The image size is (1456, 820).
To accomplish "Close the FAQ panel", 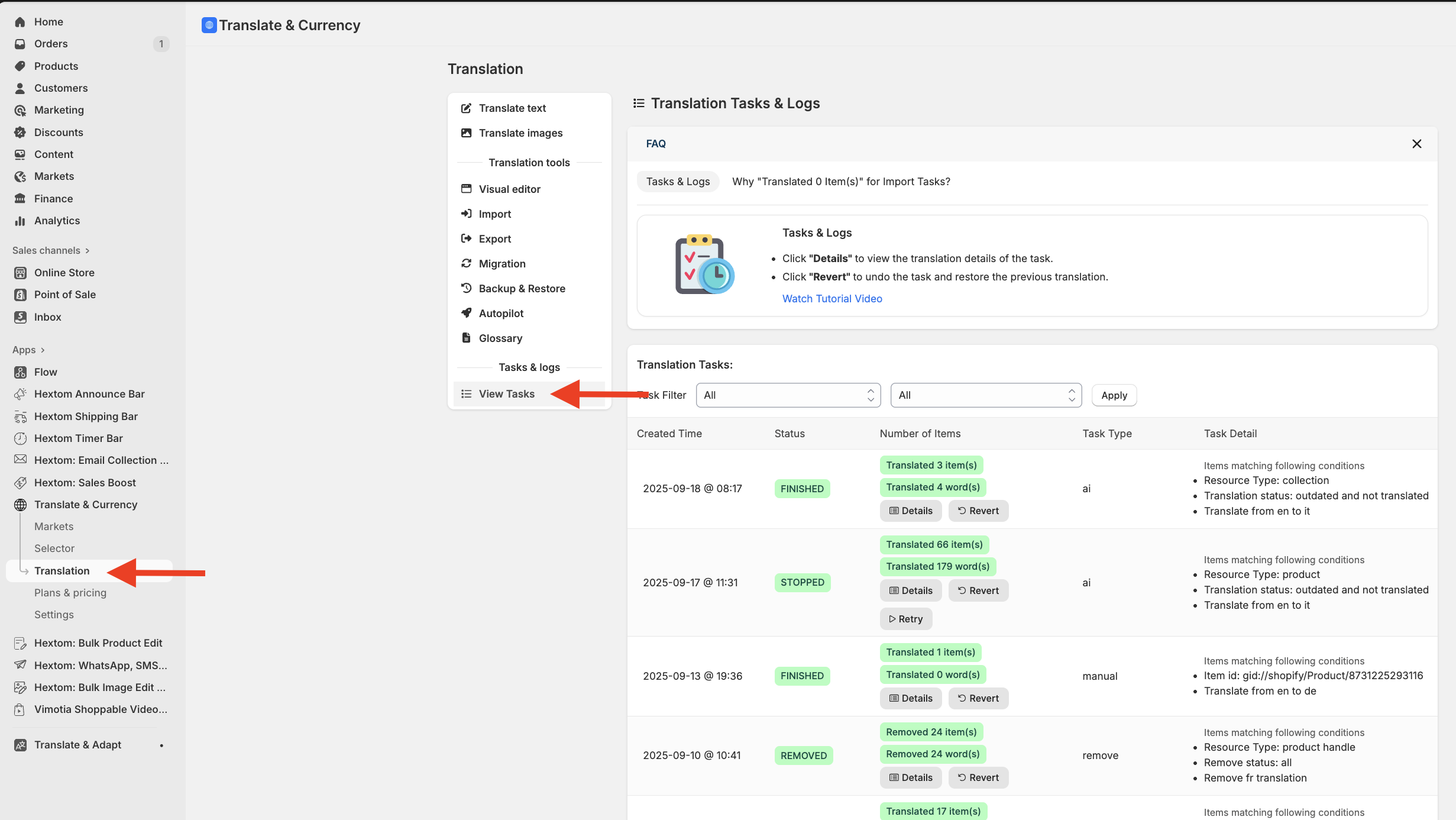I will pos(1416,144).
